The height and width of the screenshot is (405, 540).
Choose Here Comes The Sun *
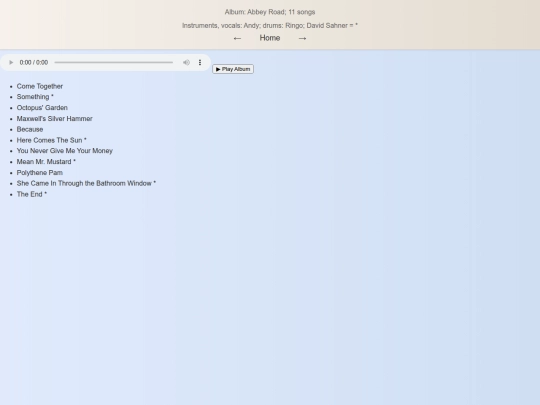52,140
